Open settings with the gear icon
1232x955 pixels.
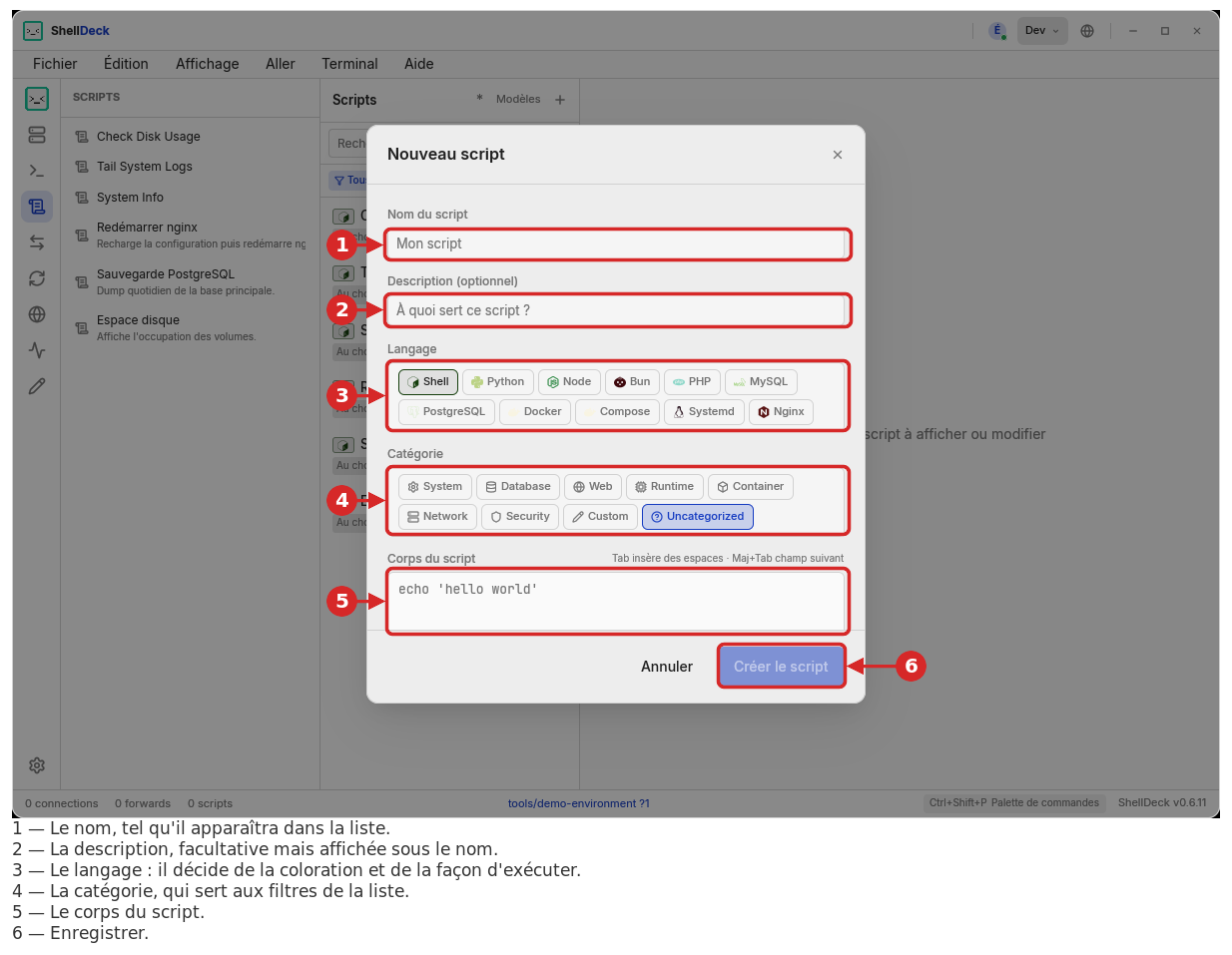tap(37, 765)
